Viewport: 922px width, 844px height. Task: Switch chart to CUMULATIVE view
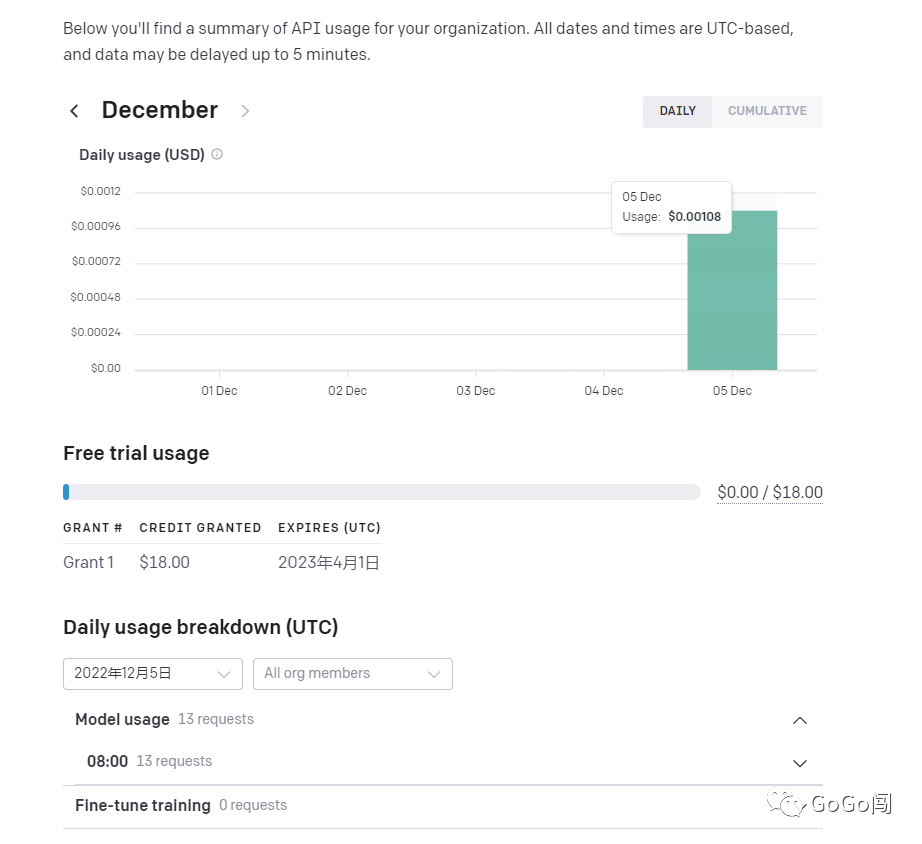click(767, 111)
